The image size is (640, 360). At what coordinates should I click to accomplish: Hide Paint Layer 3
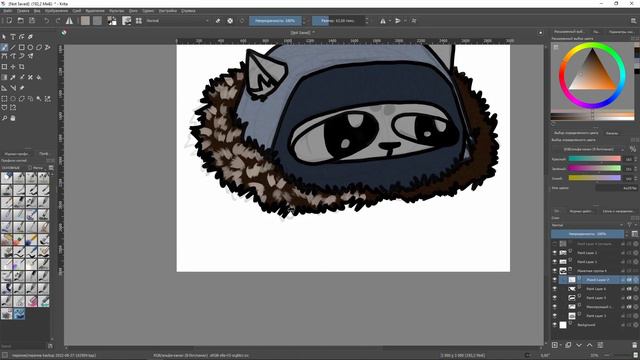pos(554,316)
